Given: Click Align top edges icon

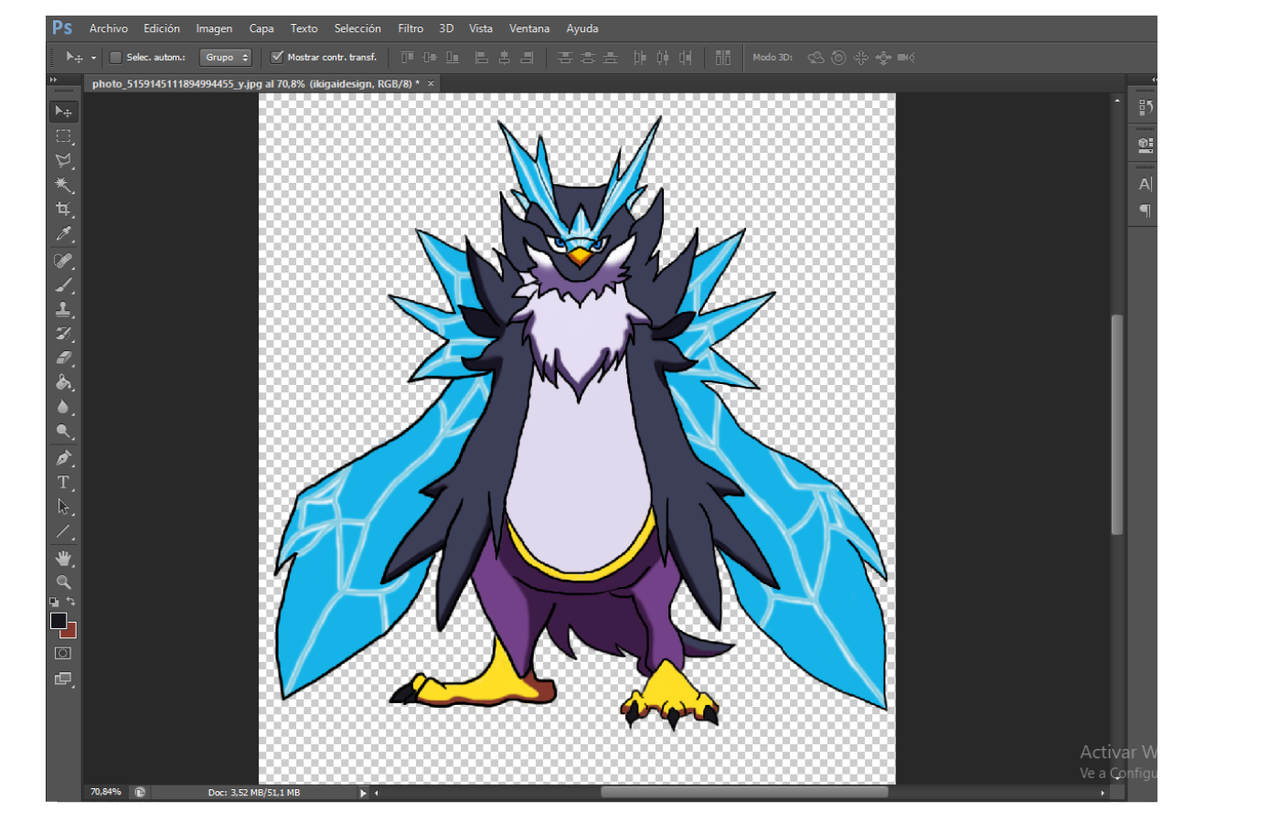Looking at the screenshot, I should 406,58.
